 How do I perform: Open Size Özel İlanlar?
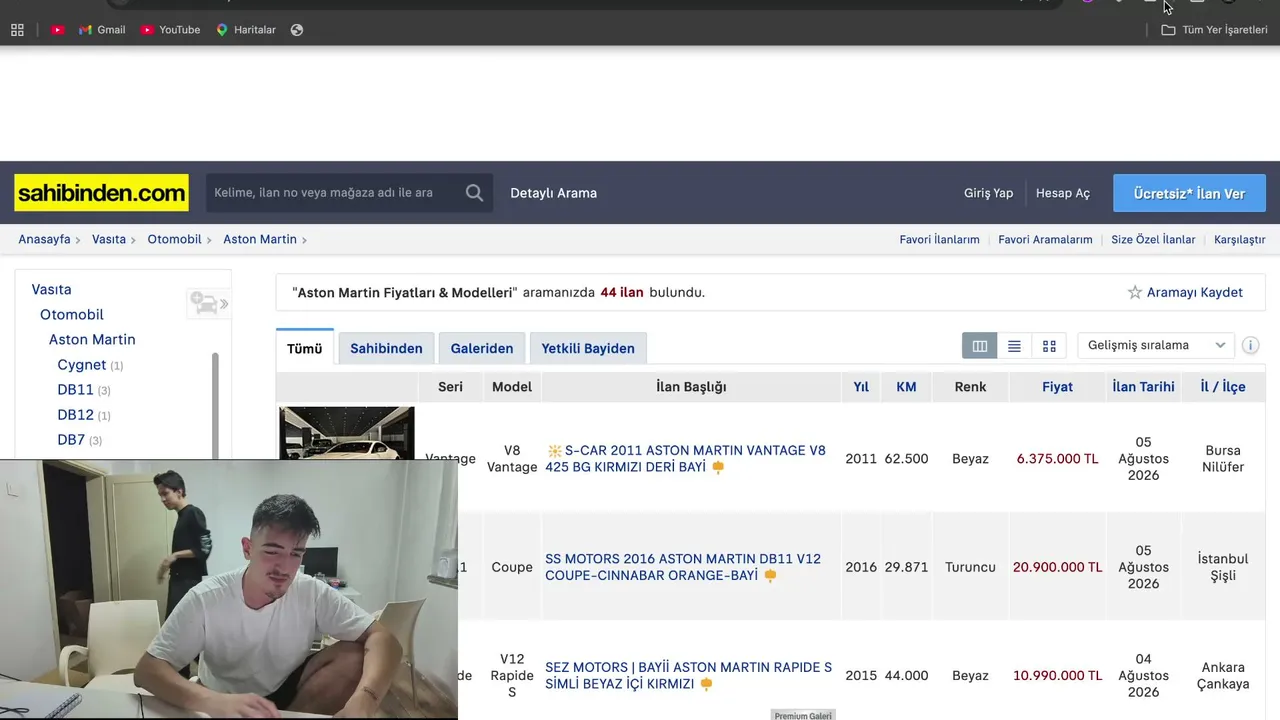pos(1153,240)
